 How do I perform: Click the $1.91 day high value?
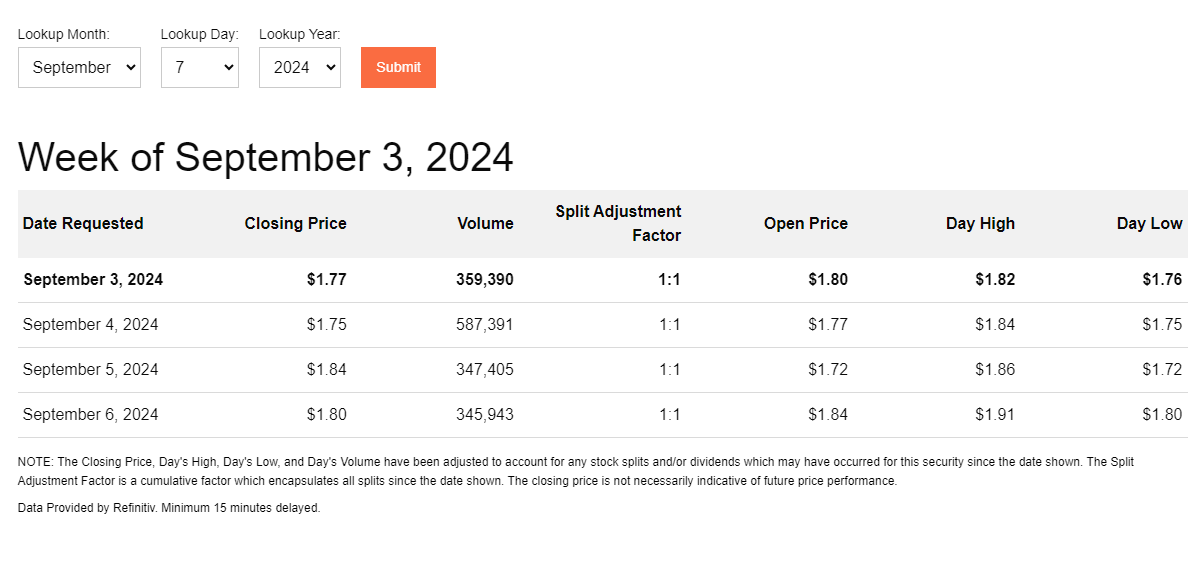[x=995, y=414]
